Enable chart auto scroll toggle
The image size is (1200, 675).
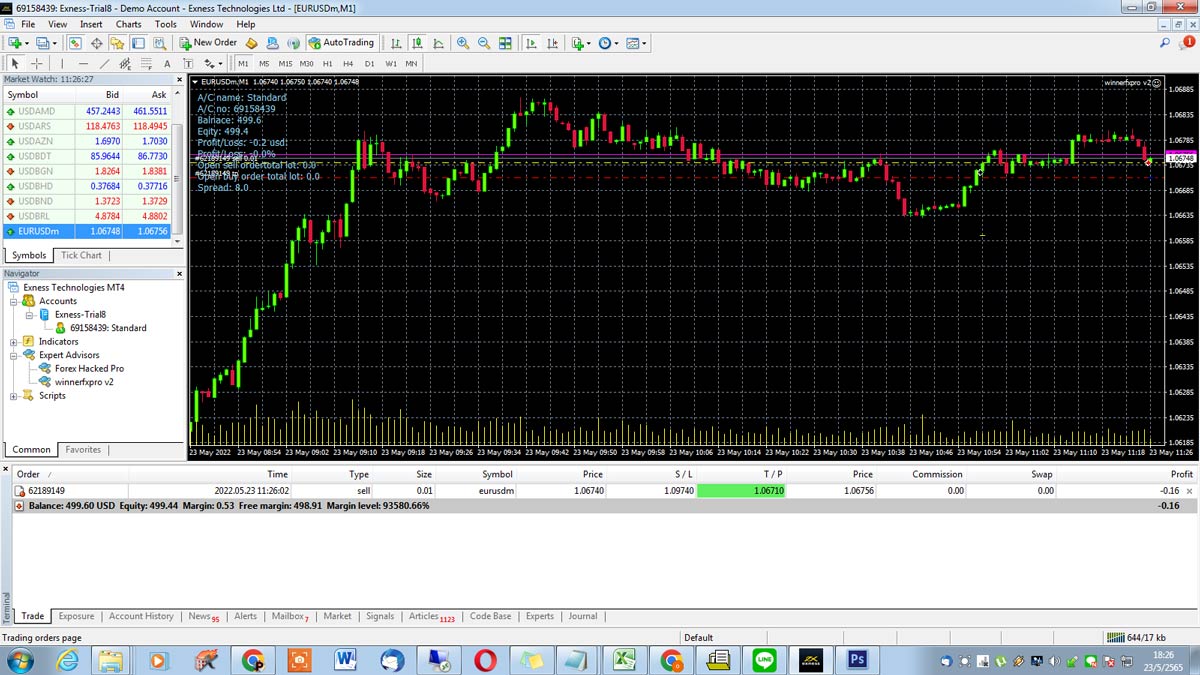(x=530, y=43)
